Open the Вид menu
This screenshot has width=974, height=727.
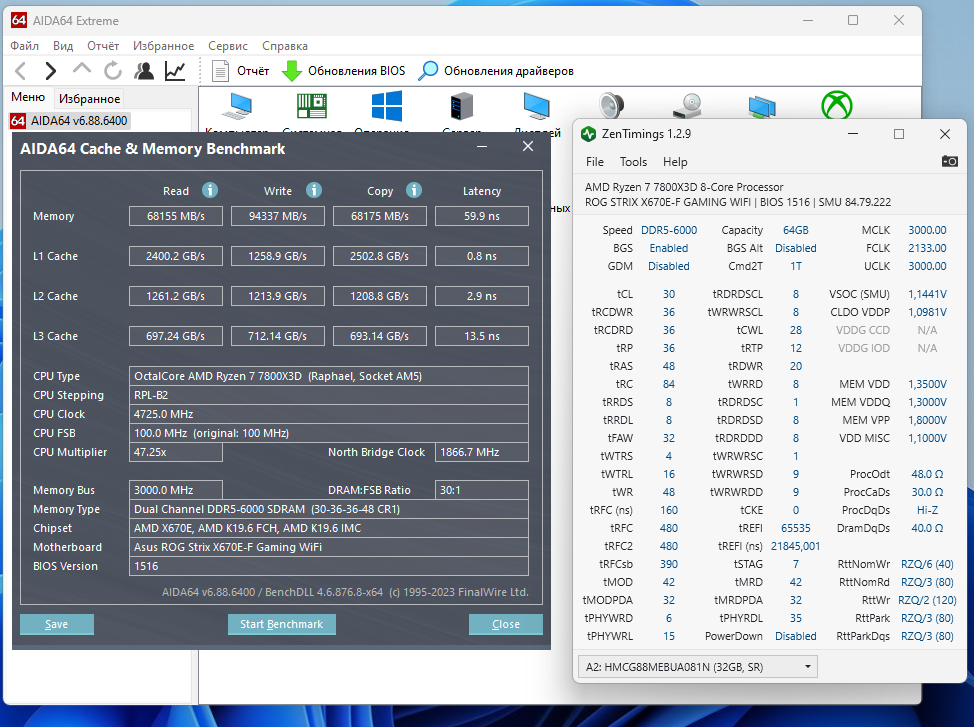pyautogui.click(x=63, y=46)
